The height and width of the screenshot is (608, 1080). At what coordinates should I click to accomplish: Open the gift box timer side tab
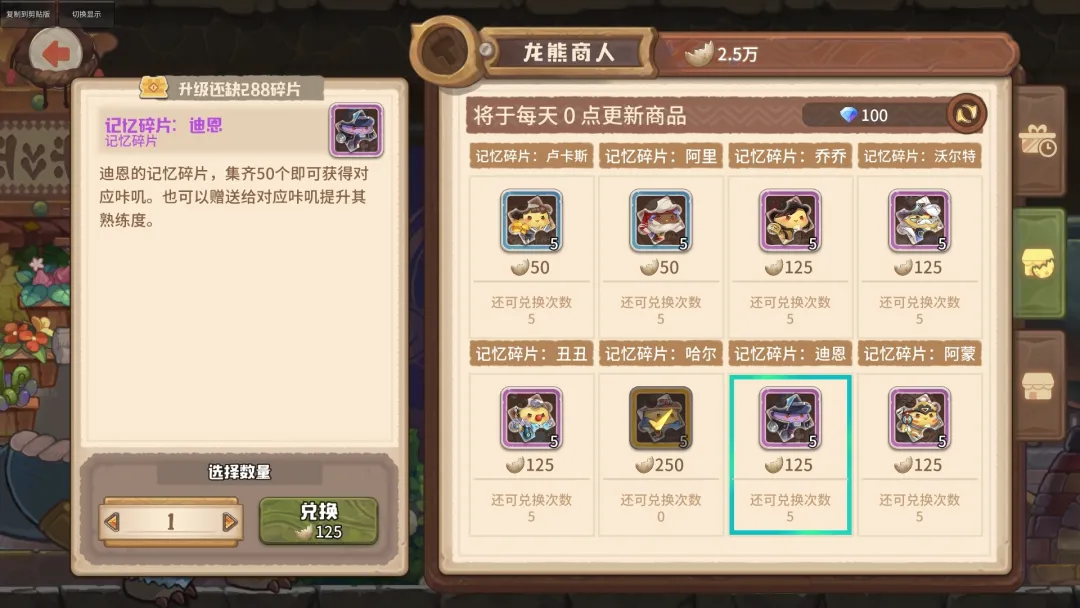coord(1038,141)
